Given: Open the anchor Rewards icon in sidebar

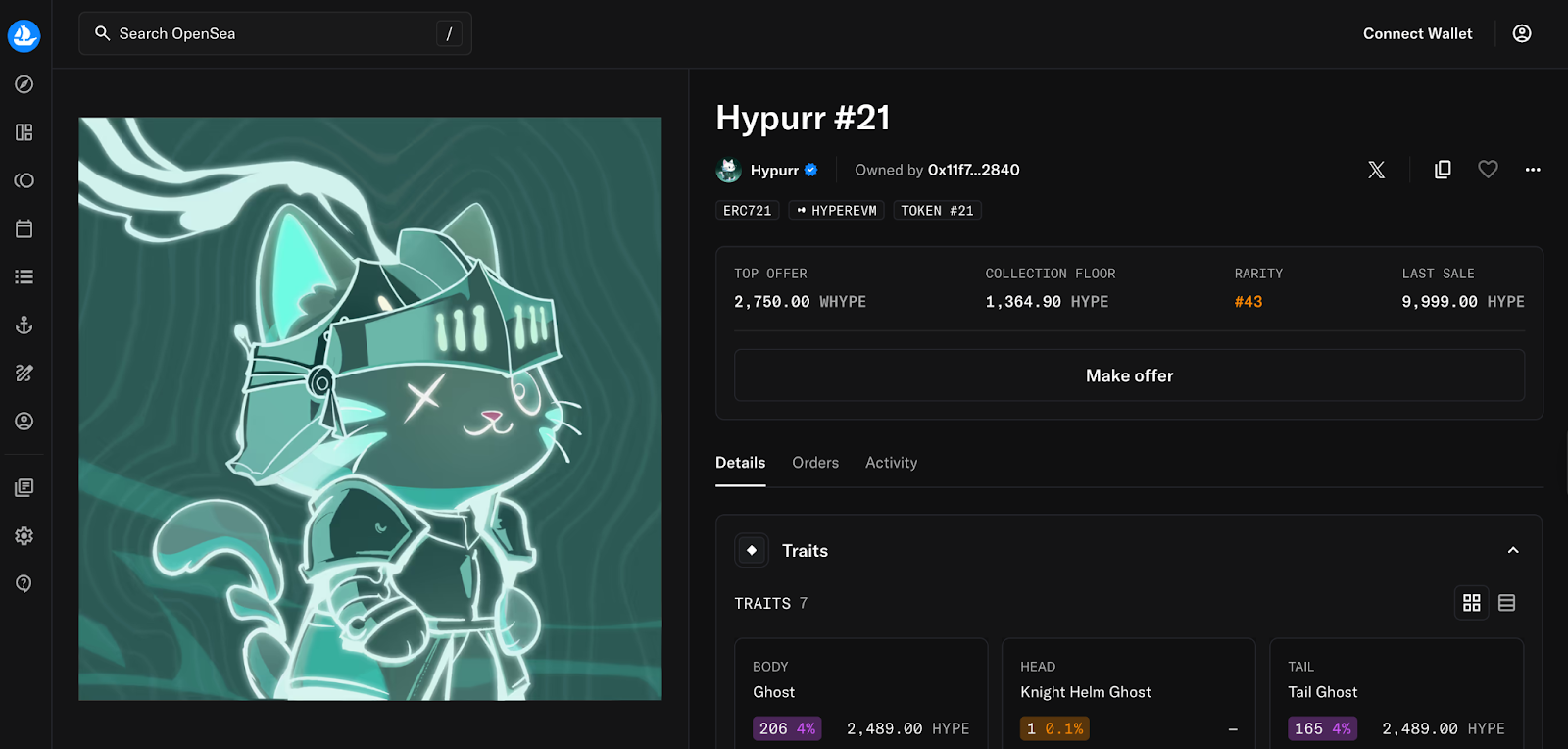Looking at the screenshot, I should pos(24,325).
